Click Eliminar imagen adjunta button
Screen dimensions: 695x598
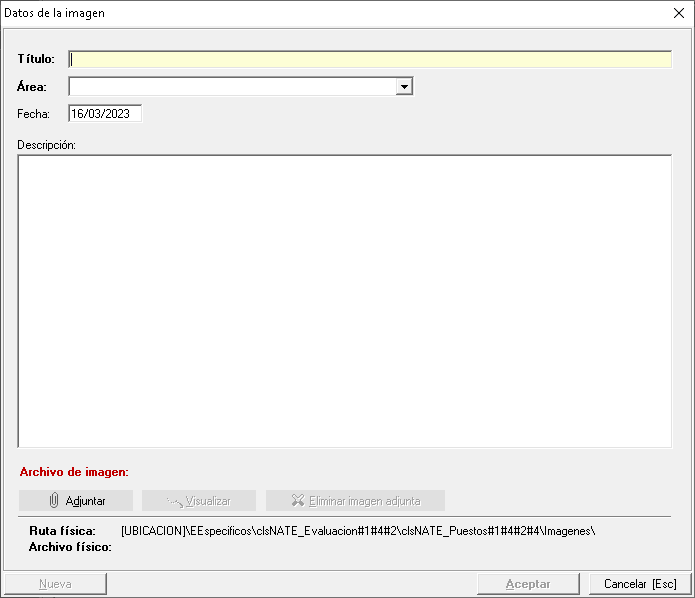point(355,501)
